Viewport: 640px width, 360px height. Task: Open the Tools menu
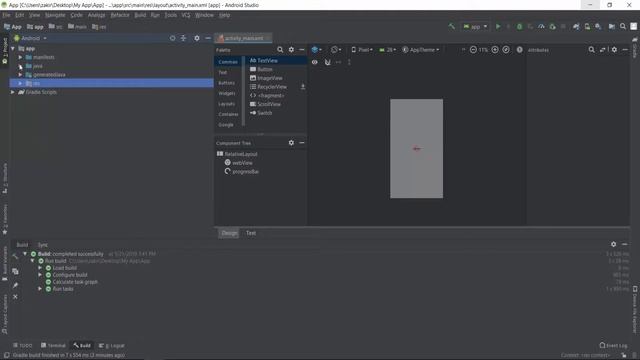coord(171,15)
